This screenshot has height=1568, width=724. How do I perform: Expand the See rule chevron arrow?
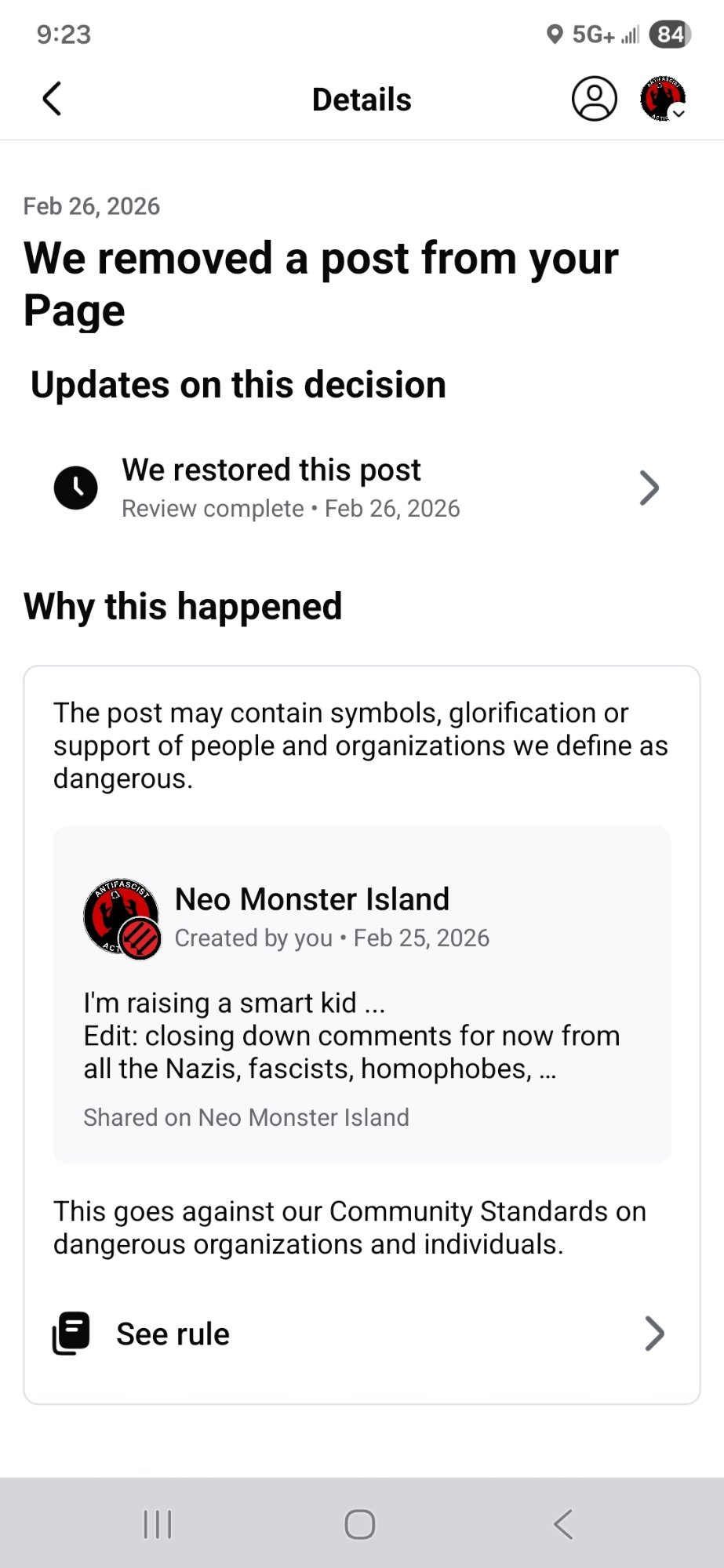tap(654, 1334)
